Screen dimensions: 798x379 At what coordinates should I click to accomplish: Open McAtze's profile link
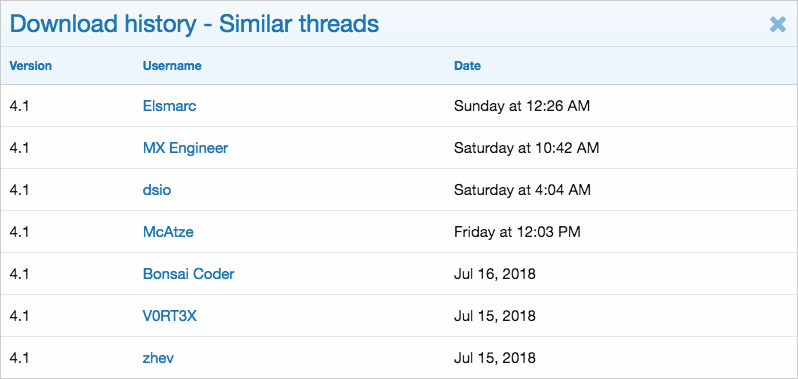(168, 232)
